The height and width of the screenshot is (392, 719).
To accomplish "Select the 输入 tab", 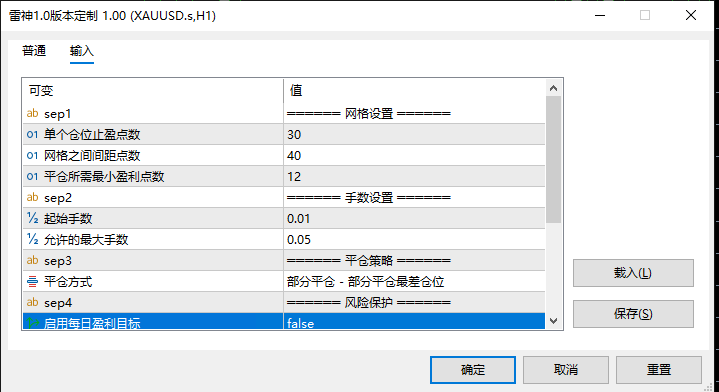I will point(82,50).
